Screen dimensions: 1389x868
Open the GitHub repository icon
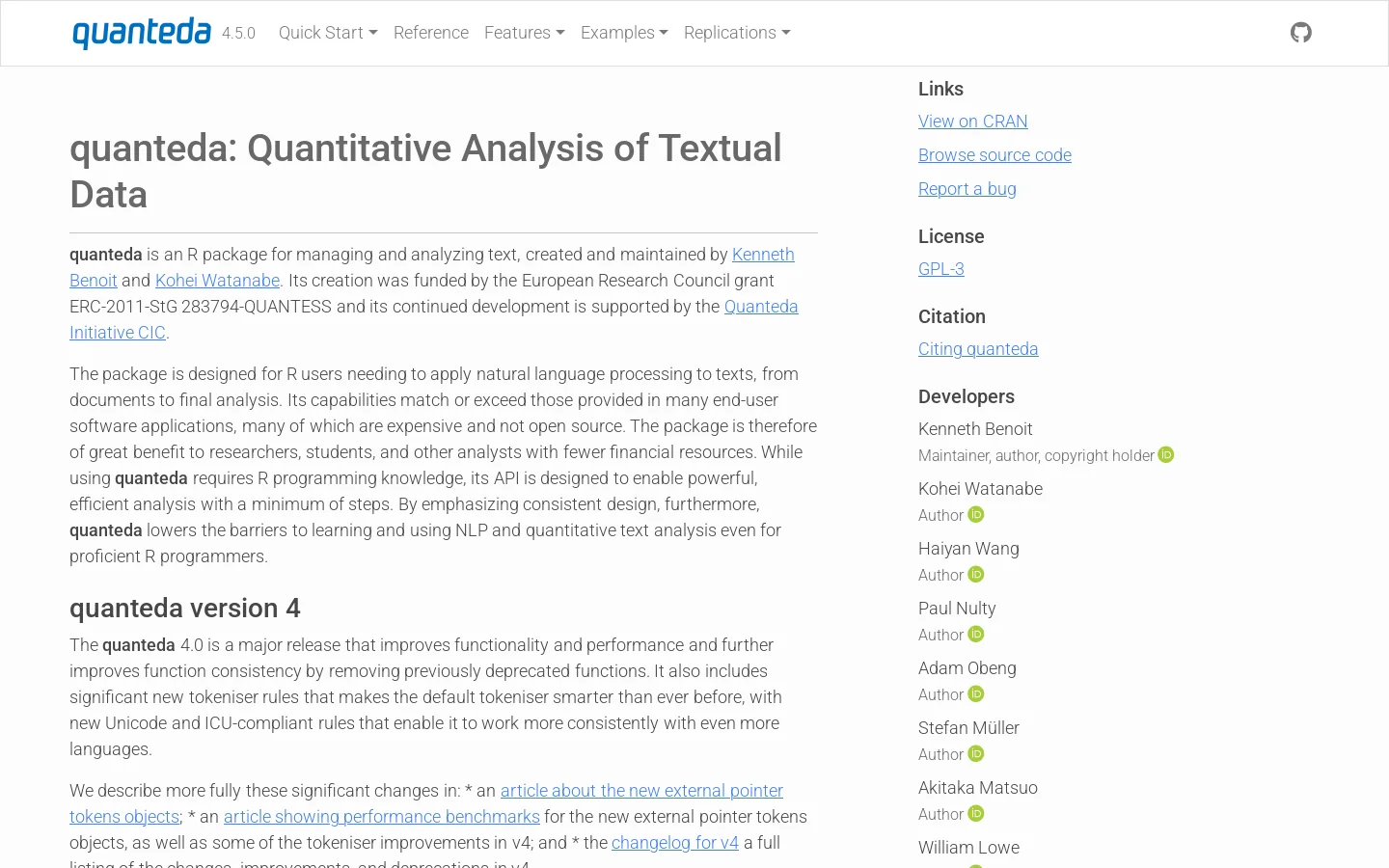[1301, 33]
